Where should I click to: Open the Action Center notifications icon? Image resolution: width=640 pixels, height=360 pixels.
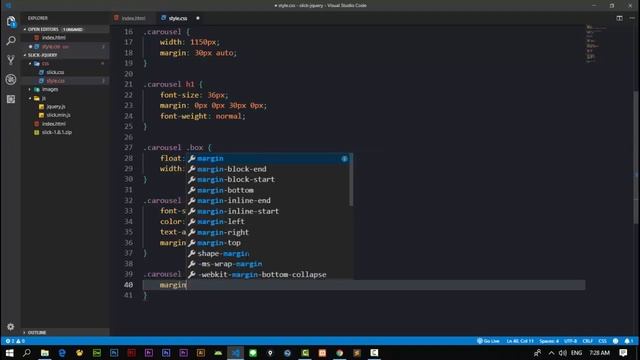point(623,353)
